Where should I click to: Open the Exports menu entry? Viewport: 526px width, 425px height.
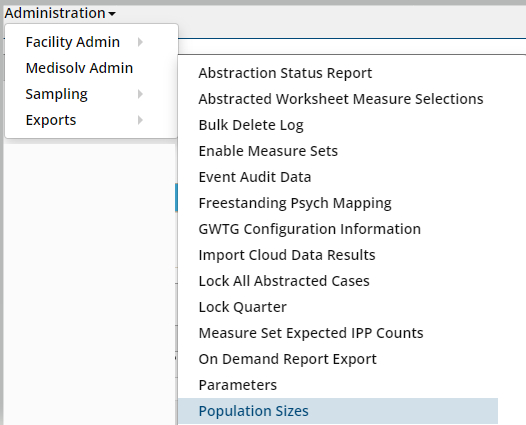click(51, 120)
